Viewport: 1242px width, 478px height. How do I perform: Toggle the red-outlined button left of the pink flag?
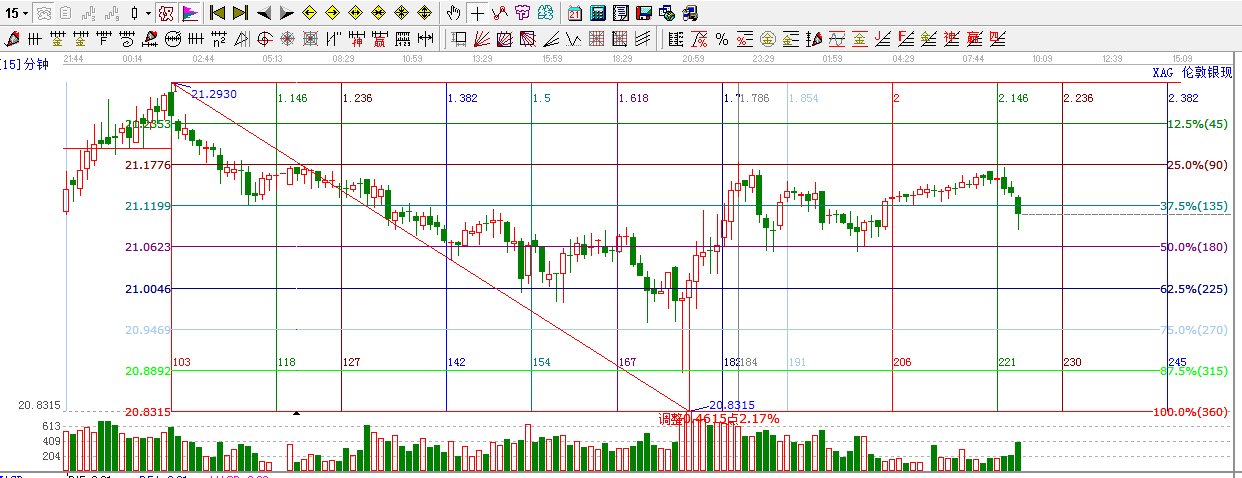coord(166,13)
